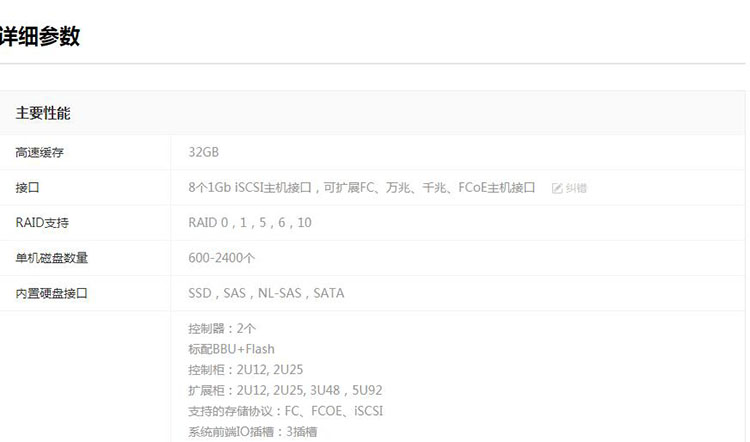Click the RAID 0,1,5,6,10 value
750x442 pixels.
pos(249,223)
